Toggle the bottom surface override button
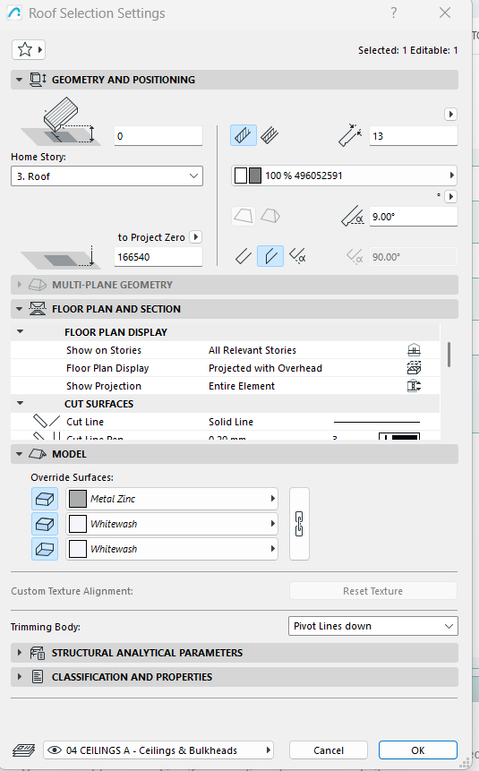The height and width of the screenshot is (771, 479). click(45, 549)
